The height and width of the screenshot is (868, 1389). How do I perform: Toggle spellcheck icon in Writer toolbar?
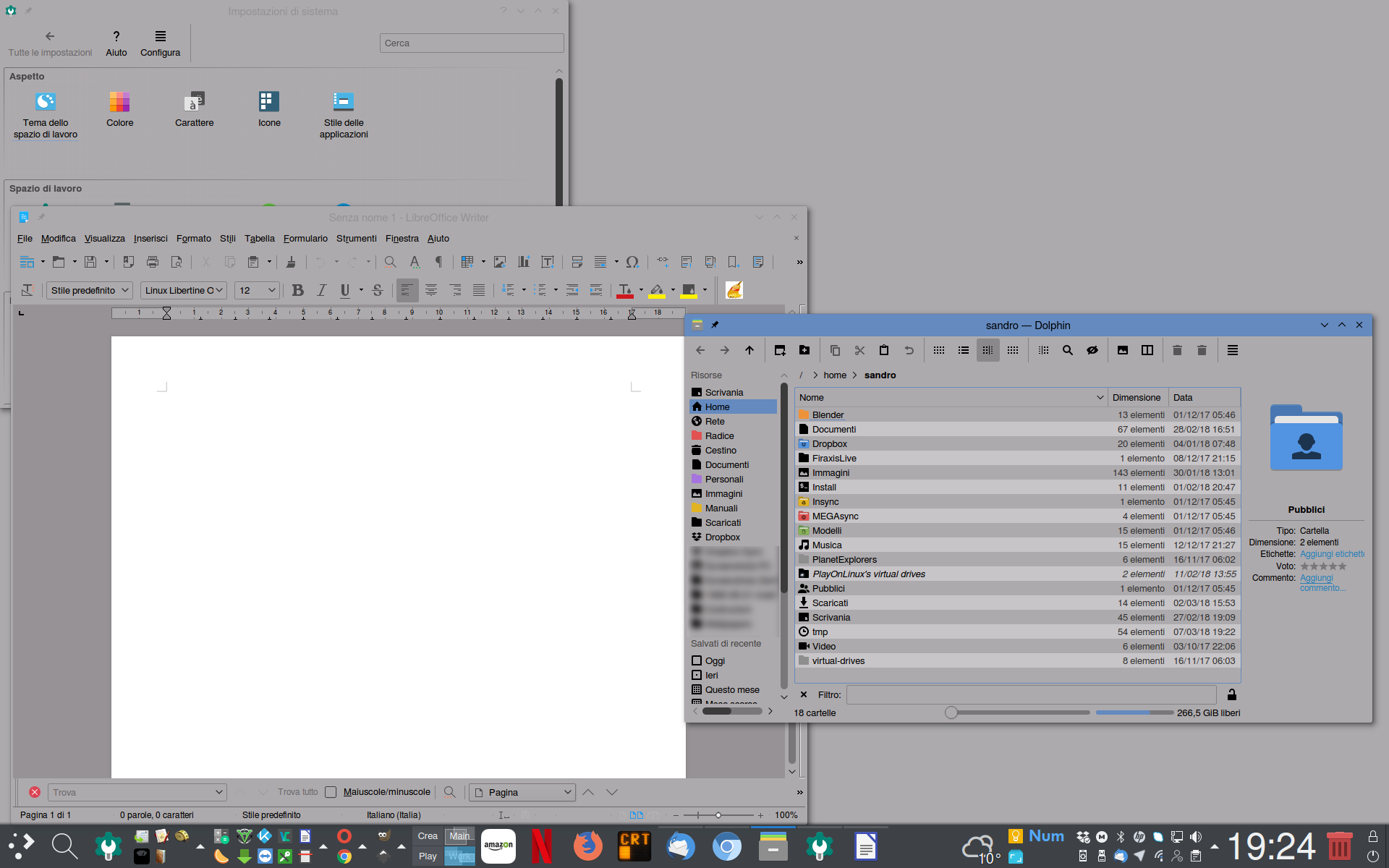tap(415, 262)
